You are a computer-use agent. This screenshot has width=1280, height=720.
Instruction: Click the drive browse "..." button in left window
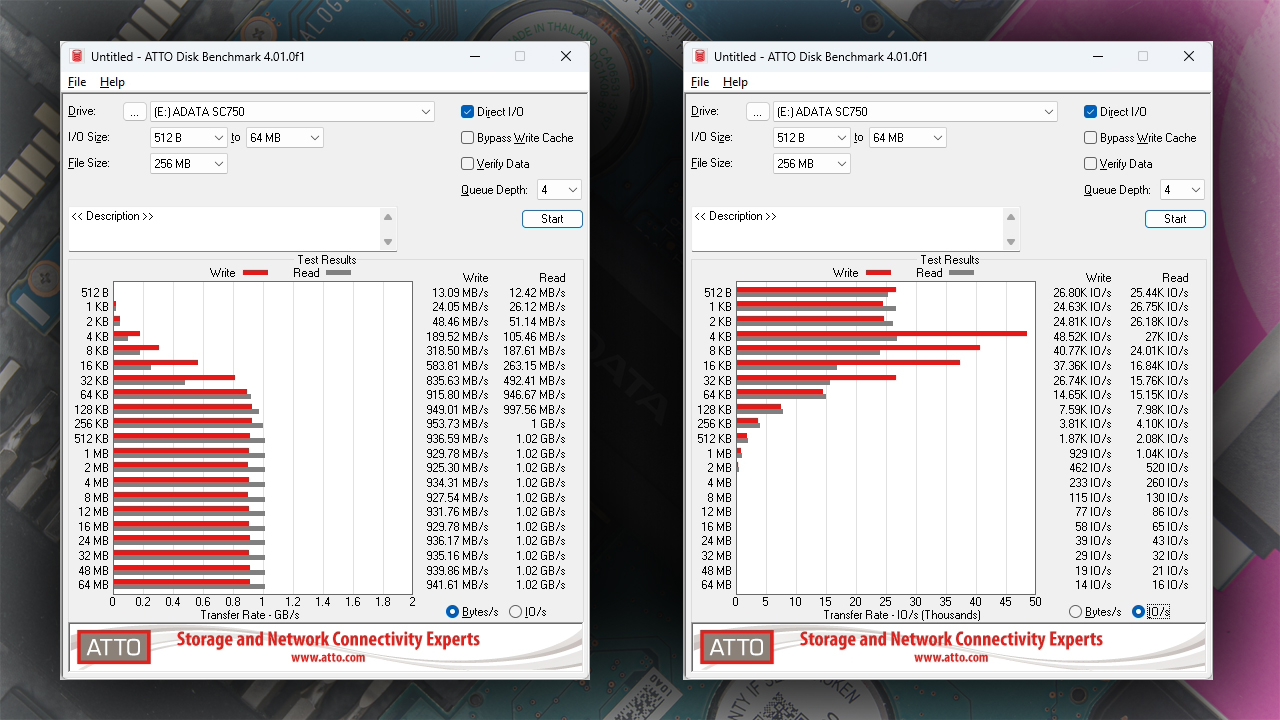pyautogui.click(x=135, y=112)
